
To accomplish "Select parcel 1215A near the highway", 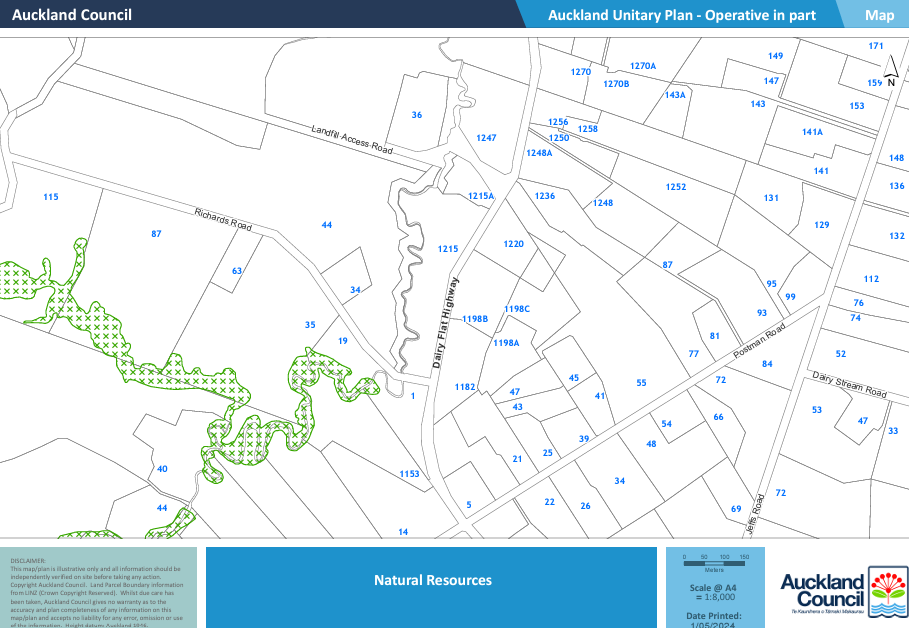I will click(481, 196).
